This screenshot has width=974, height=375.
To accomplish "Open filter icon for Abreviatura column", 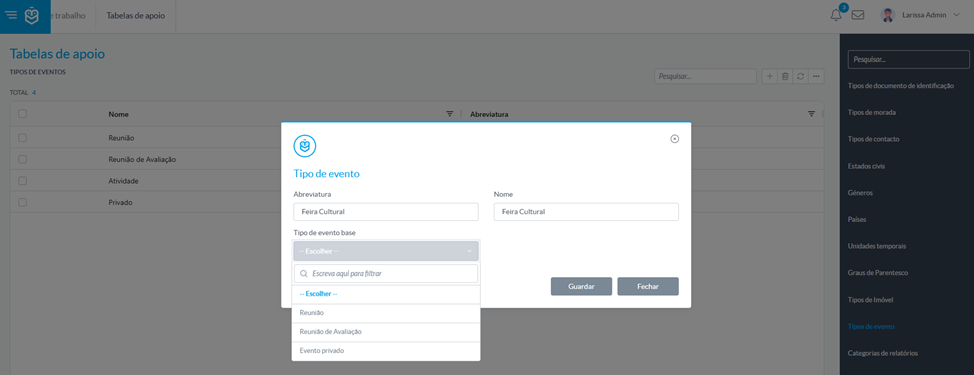I will 811,114.
